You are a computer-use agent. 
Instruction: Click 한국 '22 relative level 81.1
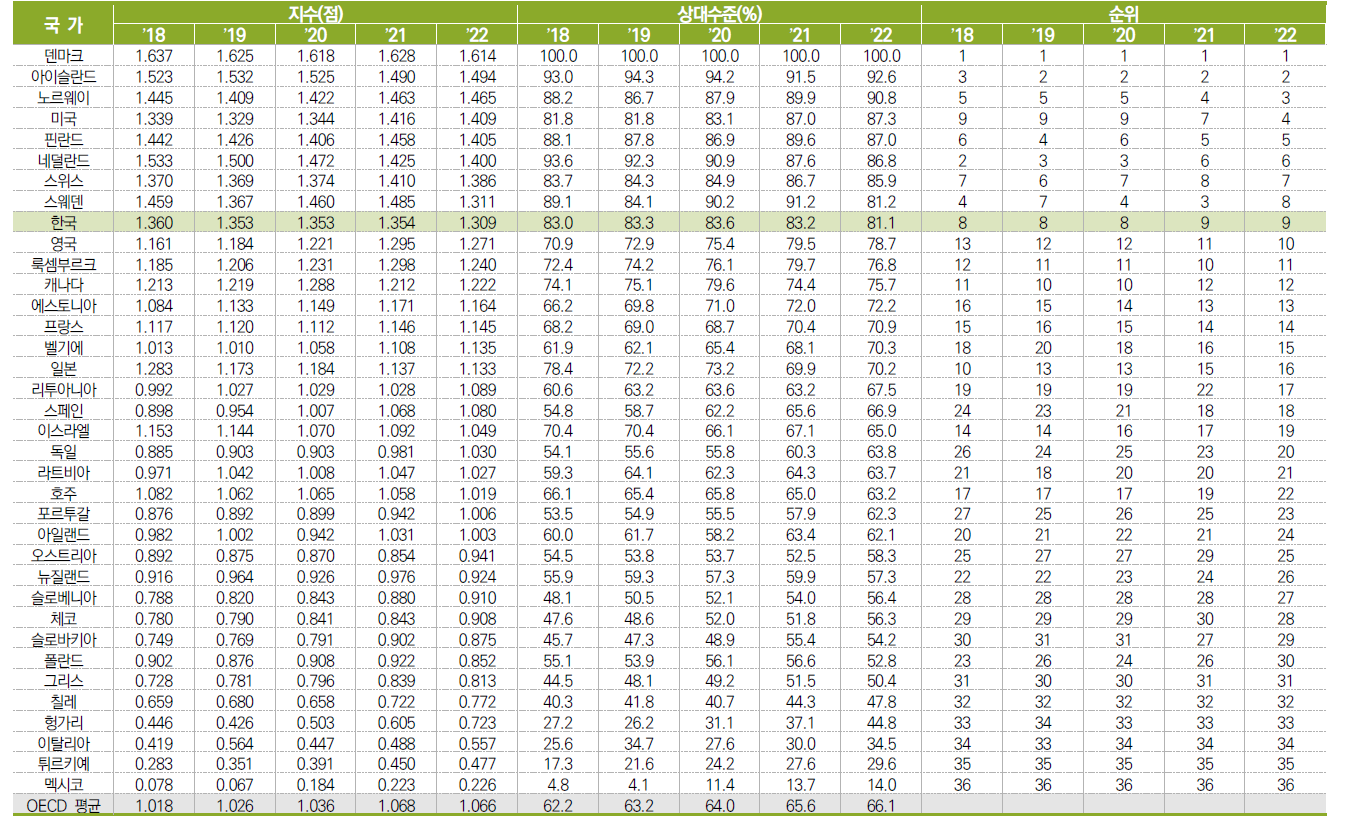881,222
